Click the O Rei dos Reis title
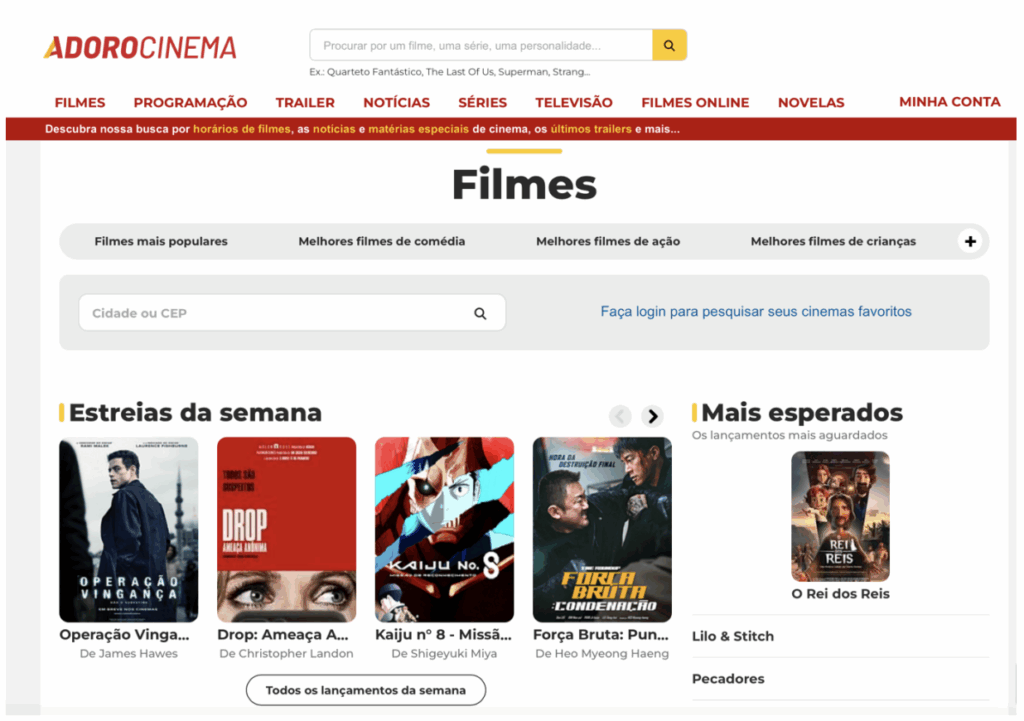The width and height of the screenshot is (1024, 721). pyautogui.click(x=840, y=594)
